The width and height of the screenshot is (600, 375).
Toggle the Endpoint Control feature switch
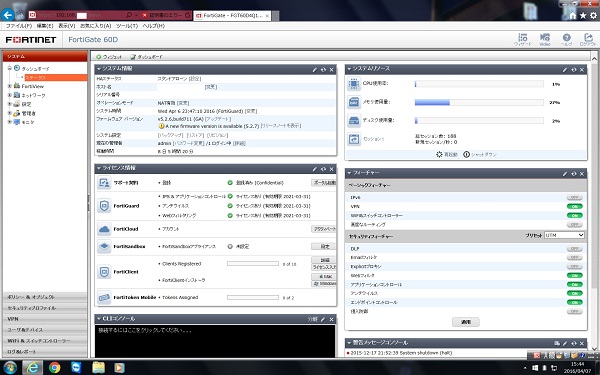click(574, 302)
